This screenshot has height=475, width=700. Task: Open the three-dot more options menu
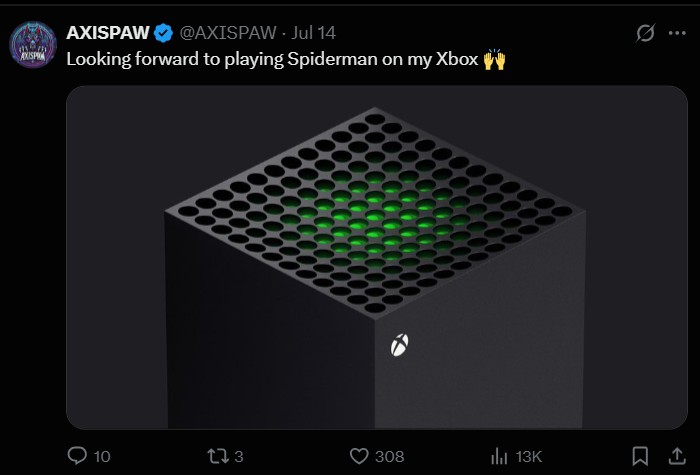677,33
